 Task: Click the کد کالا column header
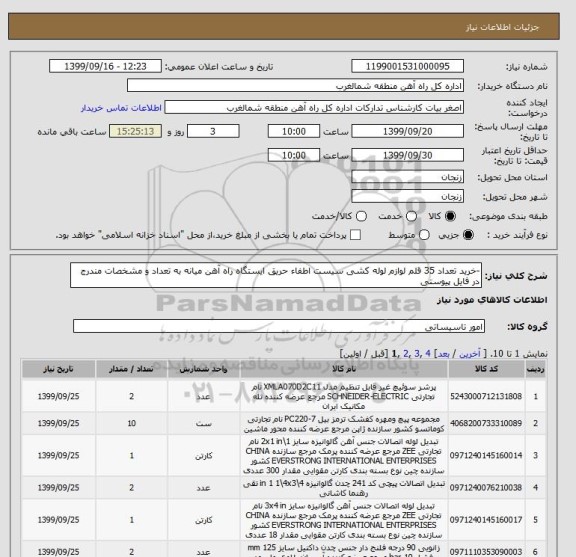point(486,369)
